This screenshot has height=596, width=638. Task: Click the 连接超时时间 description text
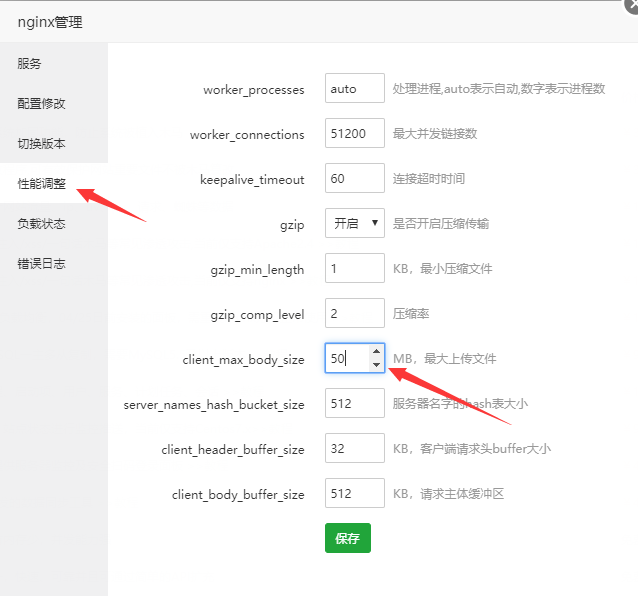pyautogui.click(x=428, y=179)
